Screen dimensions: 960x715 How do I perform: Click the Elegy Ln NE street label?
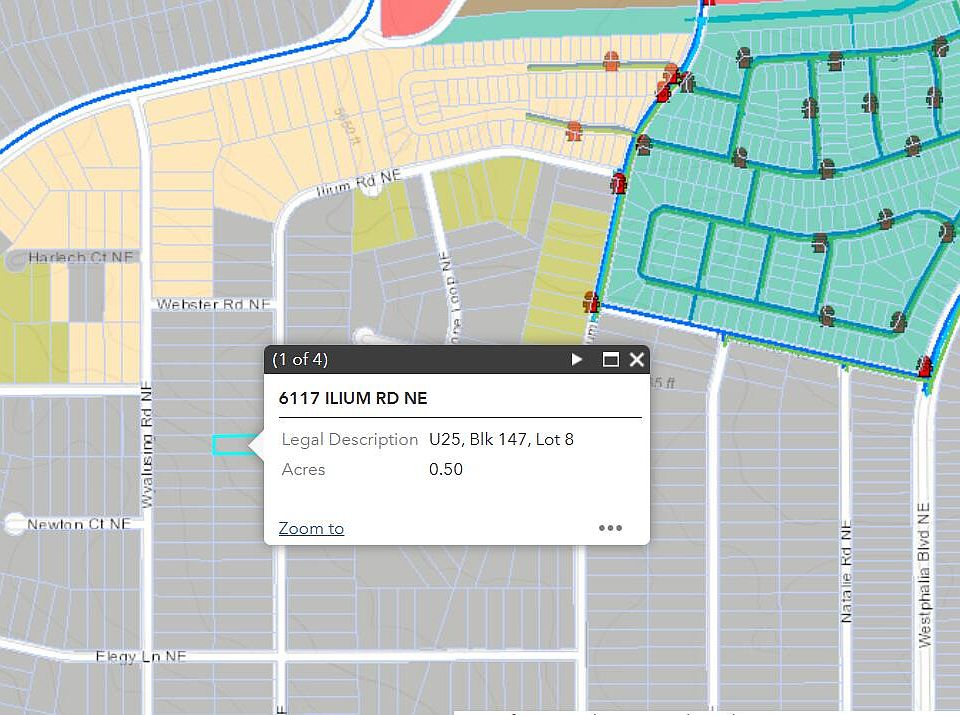(140, 656)
